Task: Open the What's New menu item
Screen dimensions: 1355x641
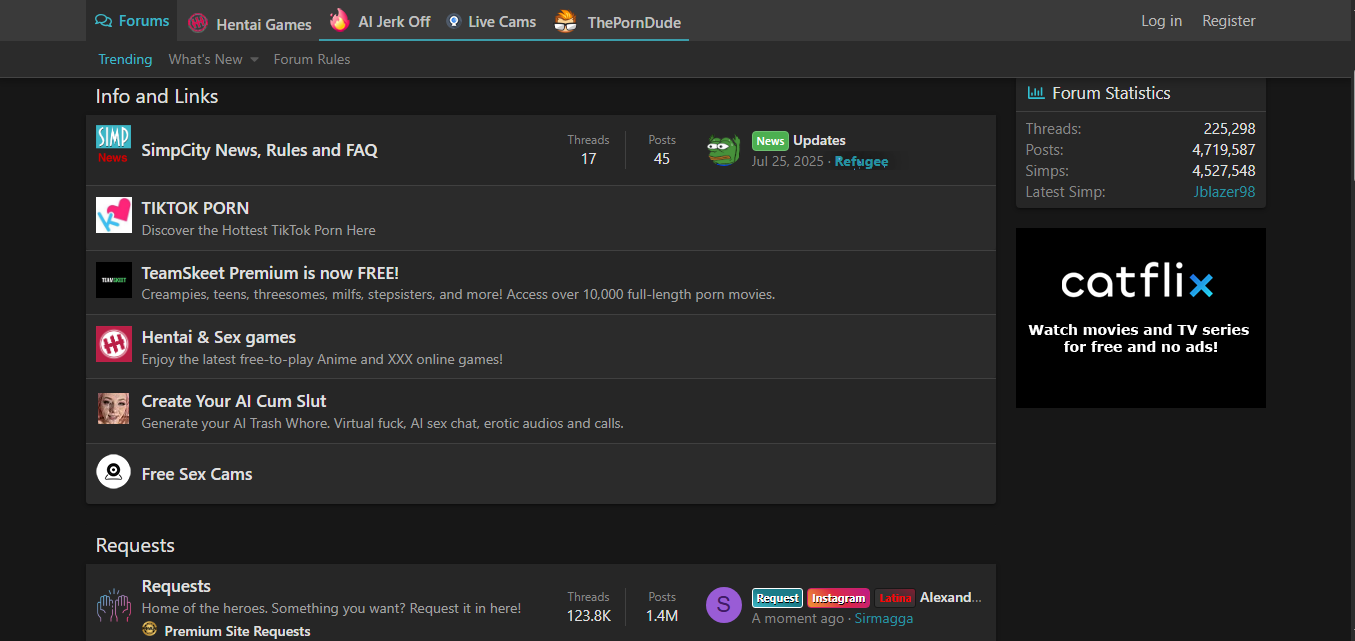Action: 205,59
